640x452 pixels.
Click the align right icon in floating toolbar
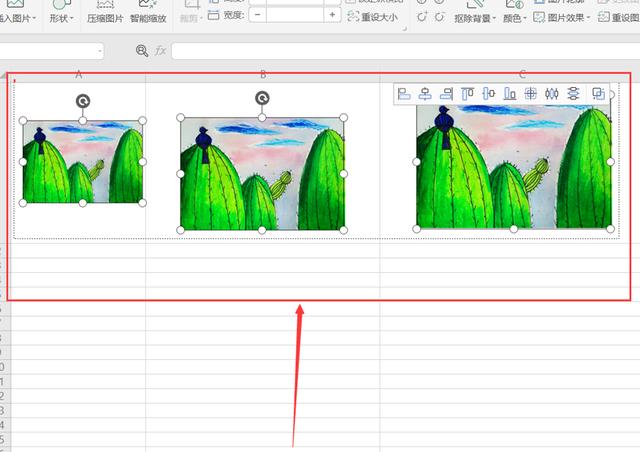[x=446, y=94]
